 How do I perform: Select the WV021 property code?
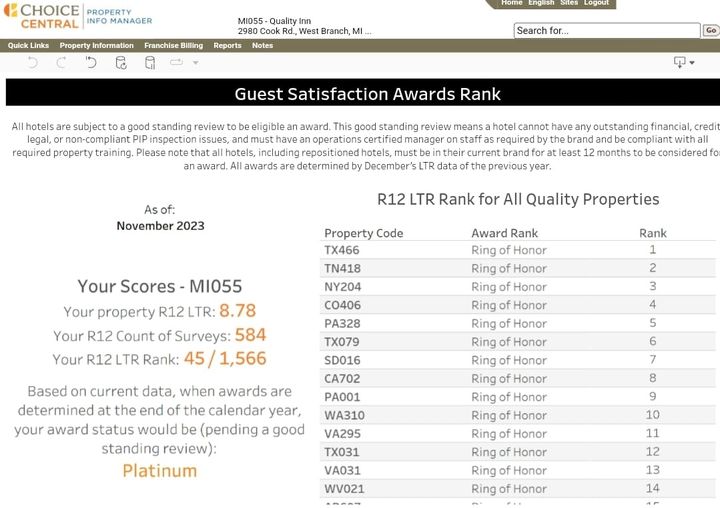tap(344, 489)
